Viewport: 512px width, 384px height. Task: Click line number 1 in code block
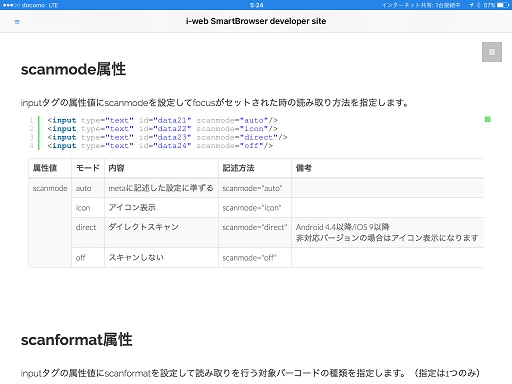tap(31, 120)
